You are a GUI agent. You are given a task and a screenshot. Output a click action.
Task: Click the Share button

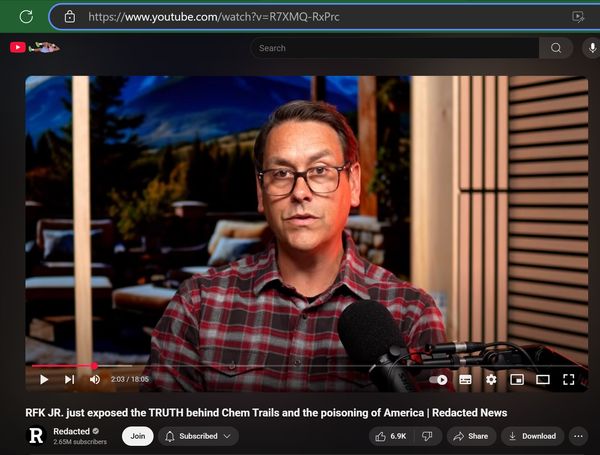[x=471, y=436]
